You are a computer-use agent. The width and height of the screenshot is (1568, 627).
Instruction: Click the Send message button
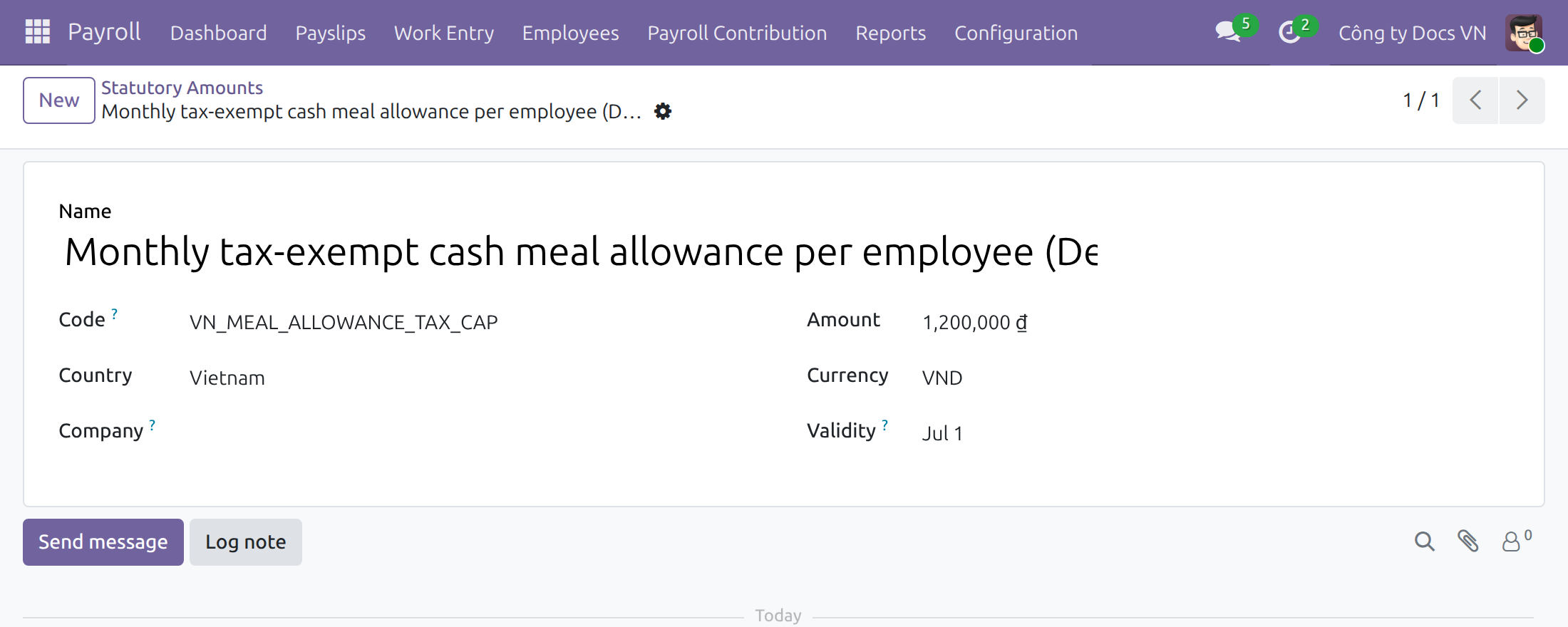tap(103, 541)
